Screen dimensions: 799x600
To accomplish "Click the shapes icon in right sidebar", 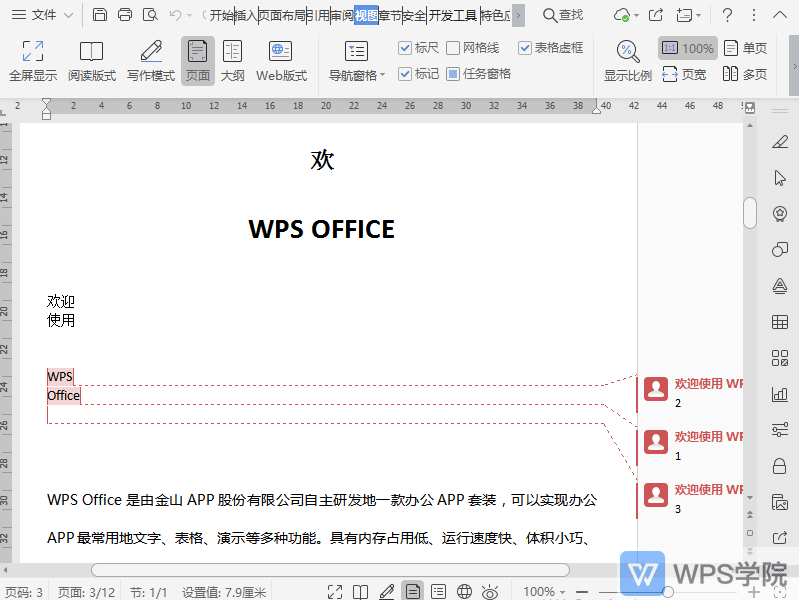I will coord(780,249).
